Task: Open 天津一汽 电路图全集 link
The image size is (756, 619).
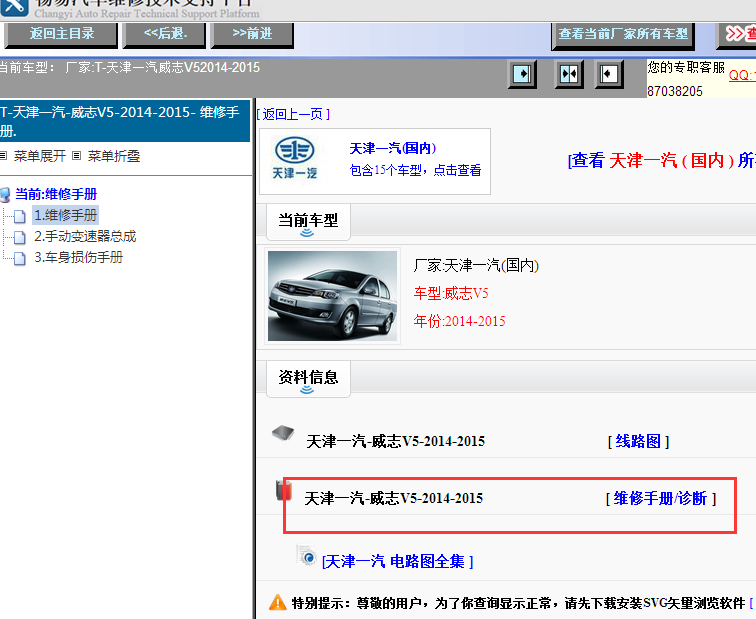Action: (398, 562)
